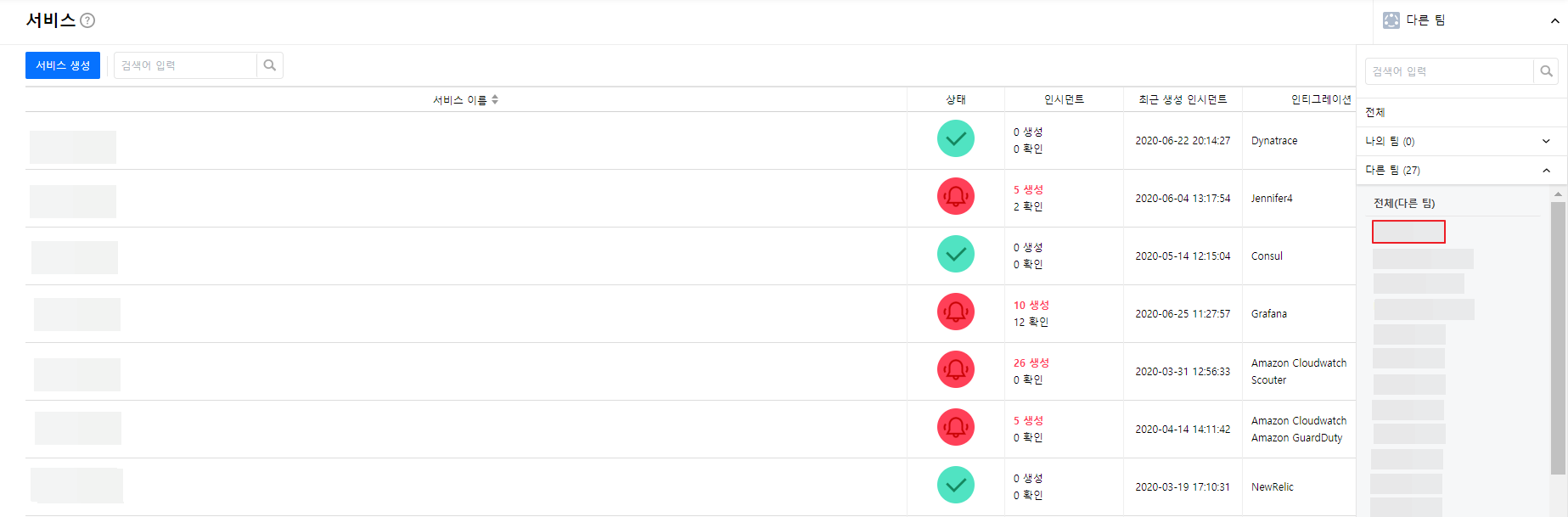Collapse the 다른 팀 team selector at top
This screenshot has height=517, width=1568.
[x=1554, y=21]
